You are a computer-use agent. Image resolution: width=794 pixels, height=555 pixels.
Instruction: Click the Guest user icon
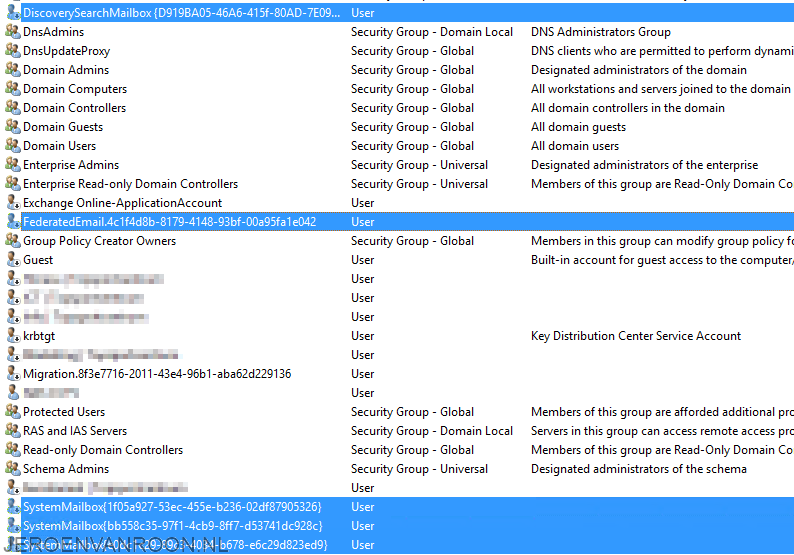click(13, 259)
